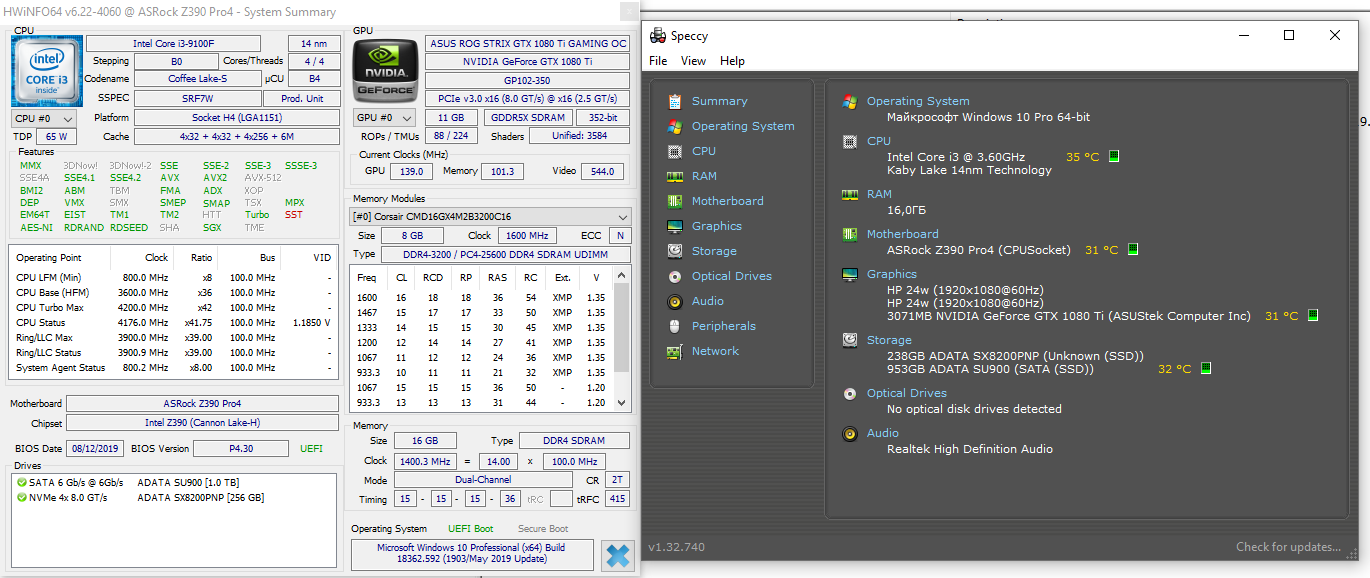Click the RAM icon in Speccy sidebar
The width and height of the screenshot is (1370, 578).
tap(675, 176)
